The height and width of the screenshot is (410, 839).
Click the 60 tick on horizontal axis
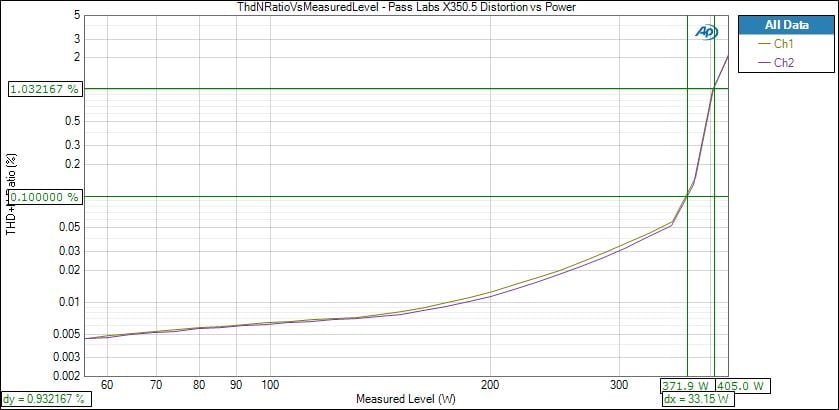[107, 384]
